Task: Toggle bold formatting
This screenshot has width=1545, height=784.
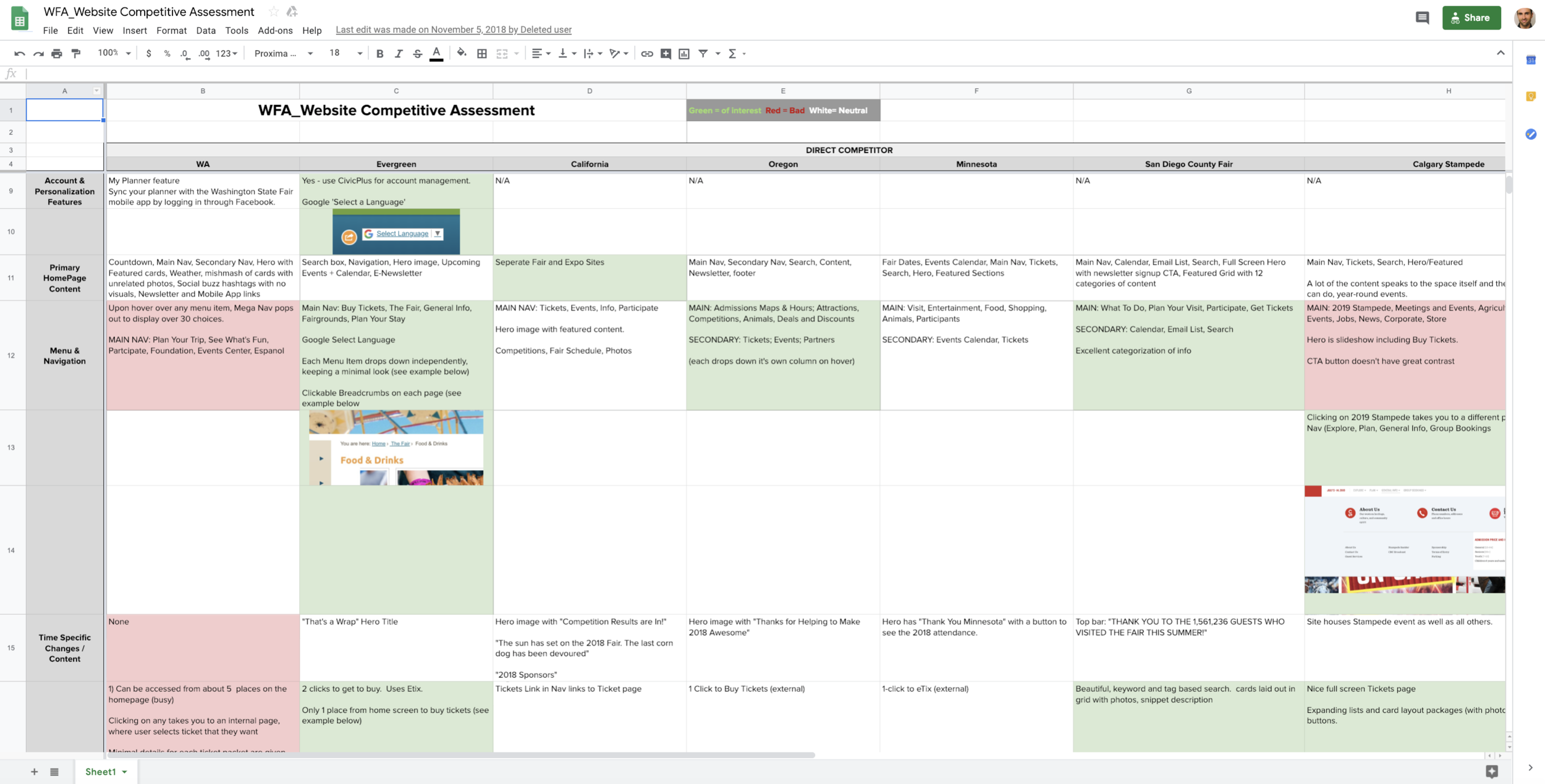Action: click(379, 54)
